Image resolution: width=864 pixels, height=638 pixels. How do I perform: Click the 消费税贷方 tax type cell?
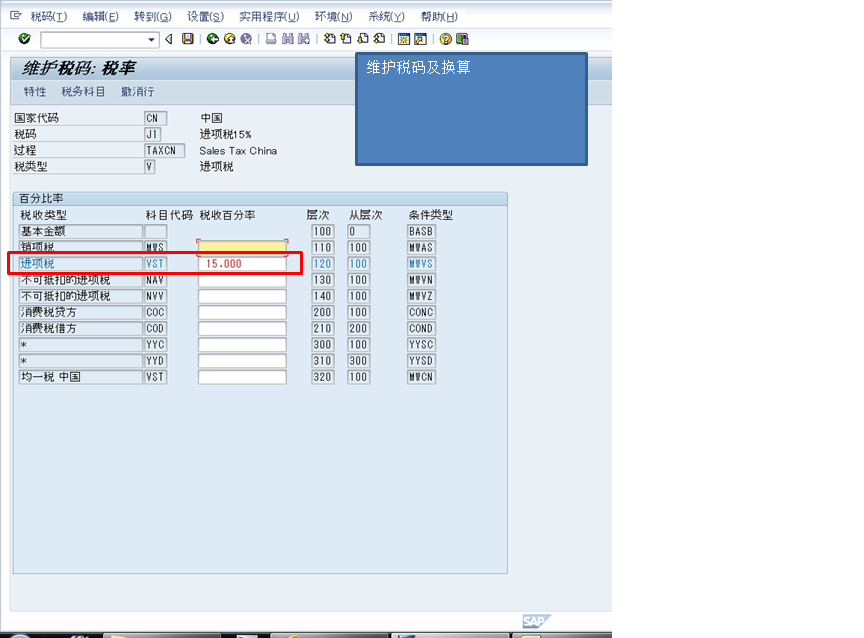pyautogui.click(x=80, y=312)
